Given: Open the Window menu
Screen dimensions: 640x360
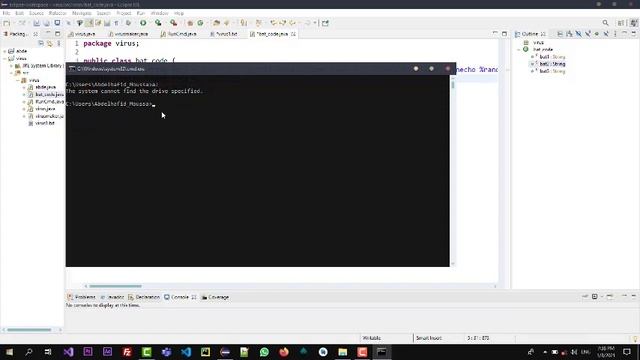Looking at the screenshot, I should tap(159, 13).
